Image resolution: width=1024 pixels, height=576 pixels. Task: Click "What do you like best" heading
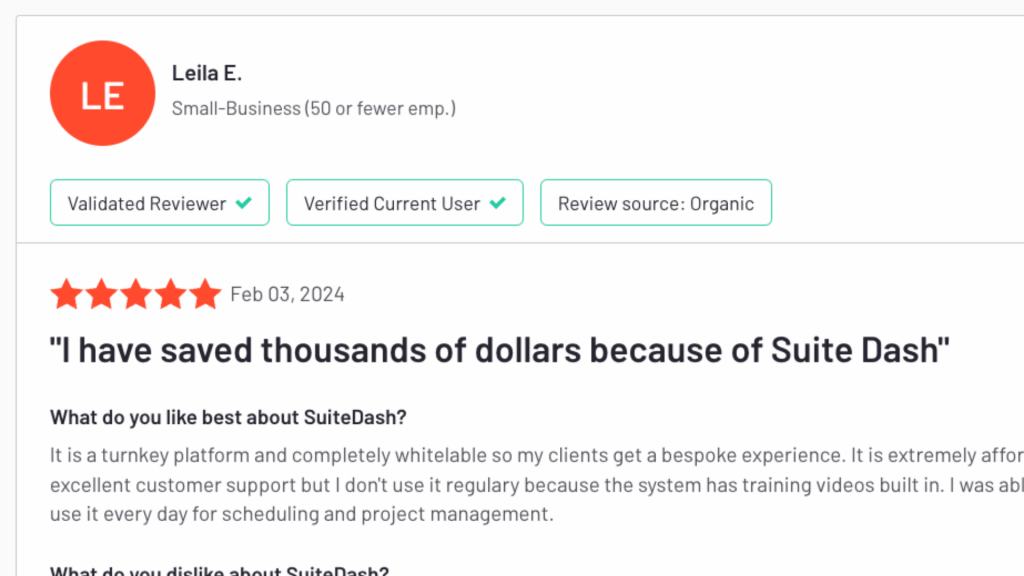228,416
